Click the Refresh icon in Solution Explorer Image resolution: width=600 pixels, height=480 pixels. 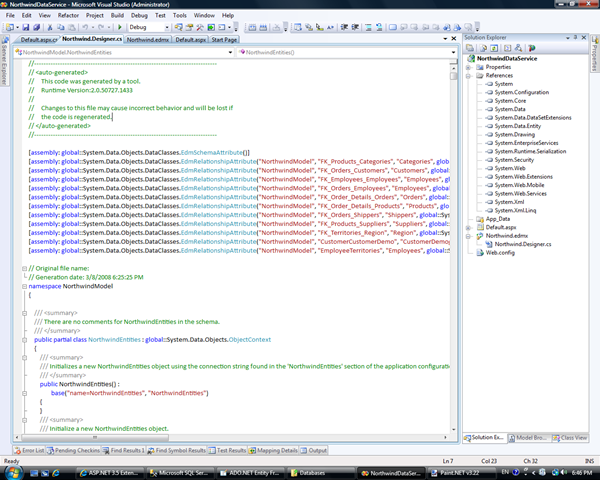pyautogui.click(x=494, y=48)
